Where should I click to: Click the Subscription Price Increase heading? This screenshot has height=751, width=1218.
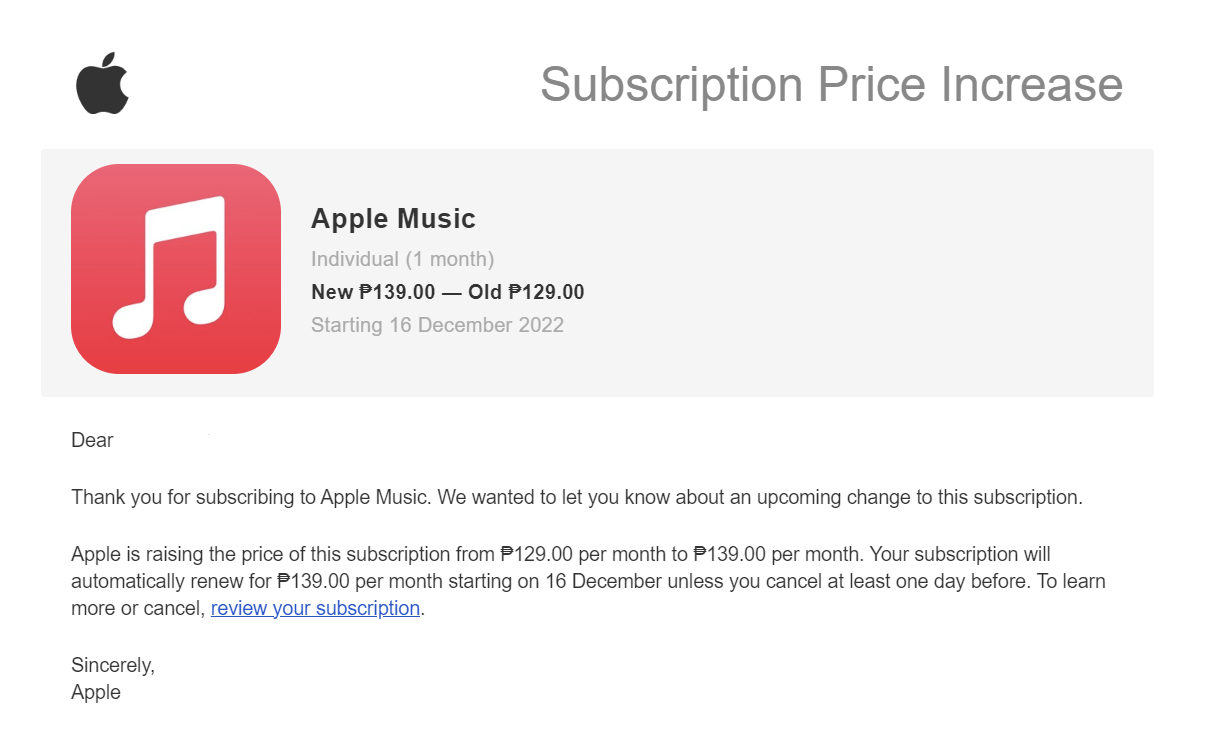click(x=831, y=84)
